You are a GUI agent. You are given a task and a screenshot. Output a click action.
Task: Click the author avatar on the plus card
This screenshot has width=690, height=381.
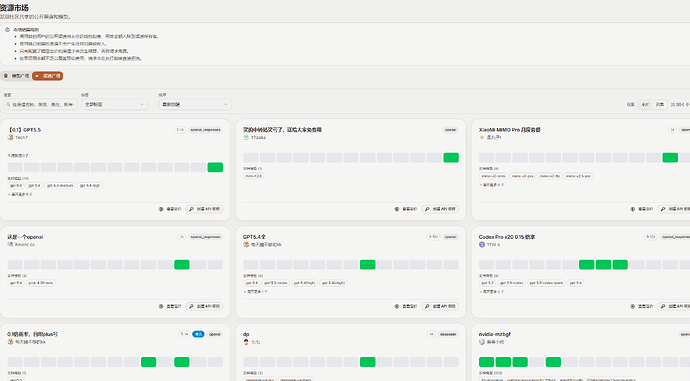(10, 342)
